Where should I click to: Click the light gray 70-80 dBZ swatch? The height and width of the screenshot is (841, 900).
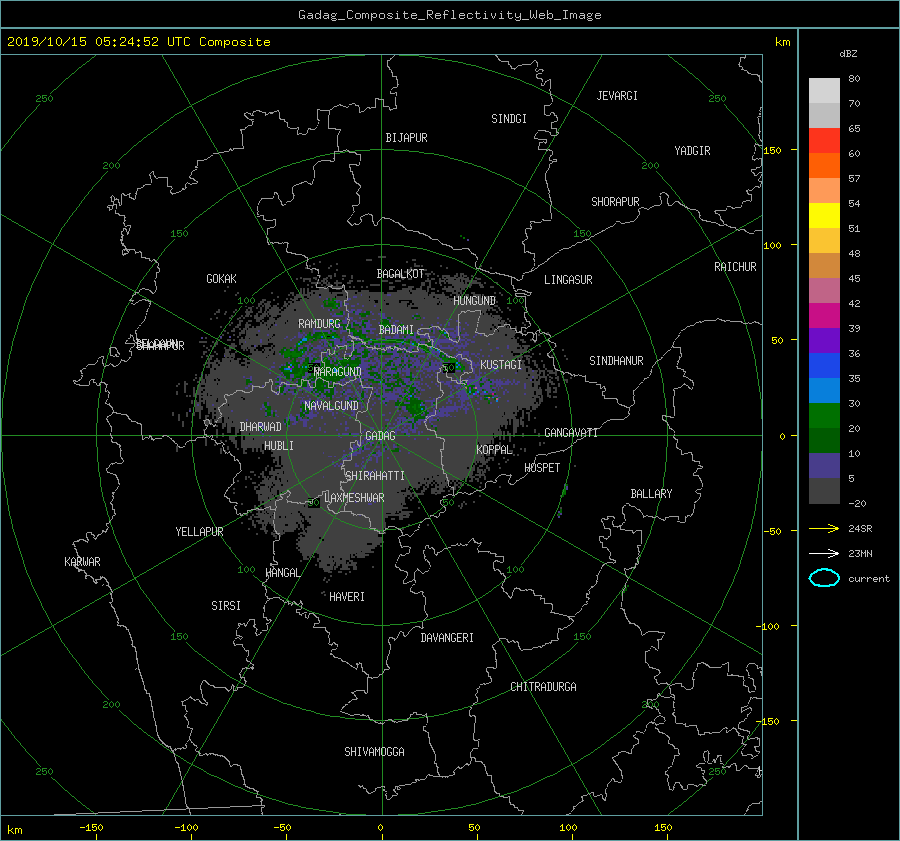[x=824, y=90]
